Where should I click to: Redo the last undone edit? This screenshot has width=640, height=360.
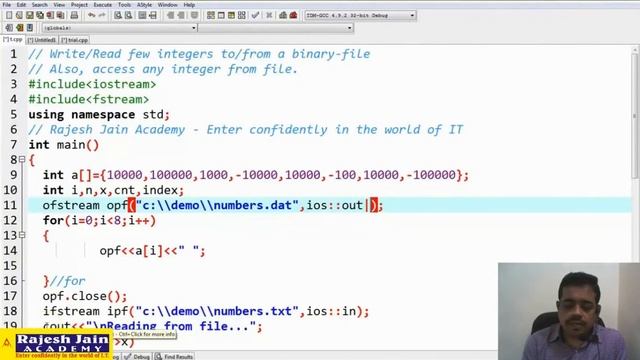(102, 16)
